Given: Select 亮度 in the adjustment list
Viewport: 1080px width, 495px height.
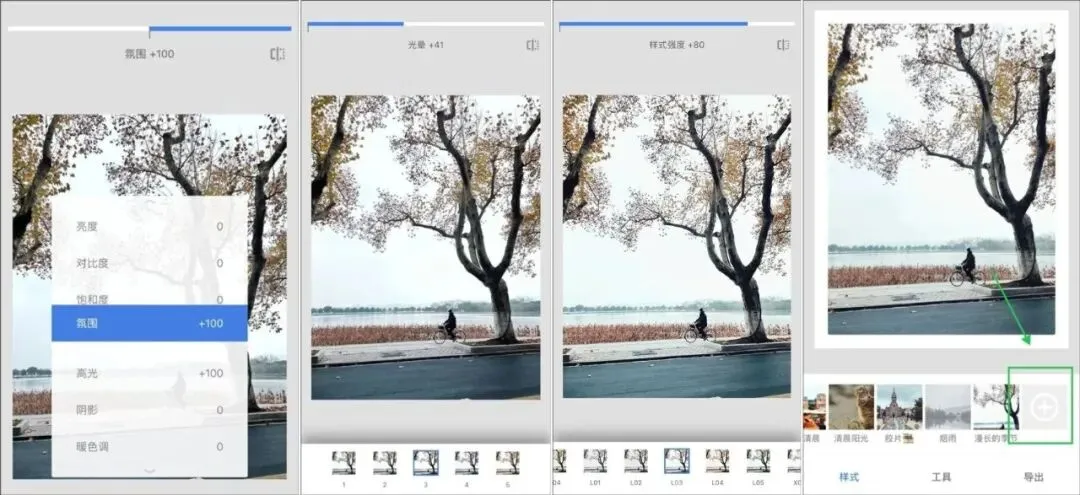Looking at the screenshot, I should point(149,227).
